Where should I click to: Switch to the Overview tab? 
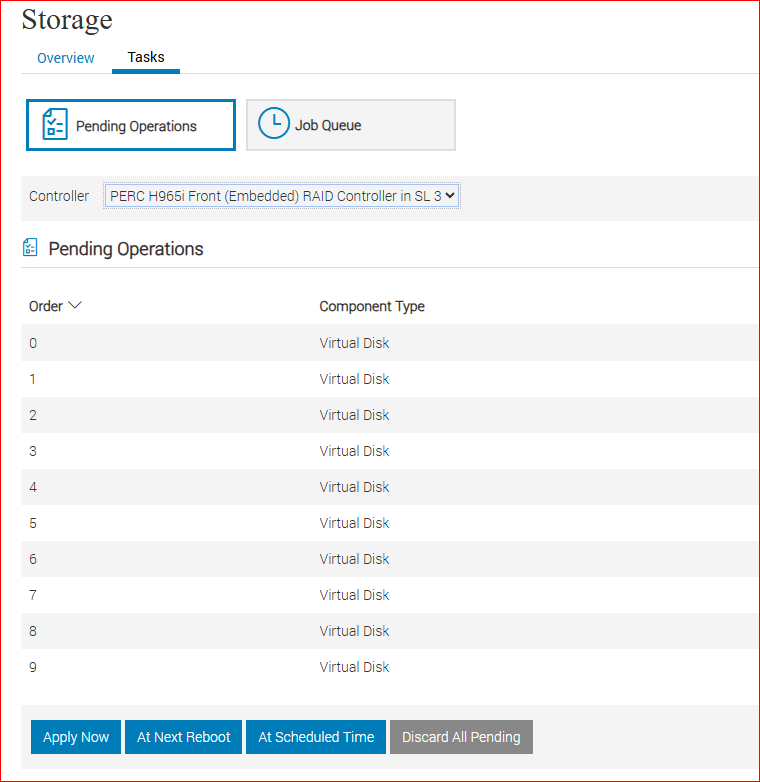pos(66,58)
